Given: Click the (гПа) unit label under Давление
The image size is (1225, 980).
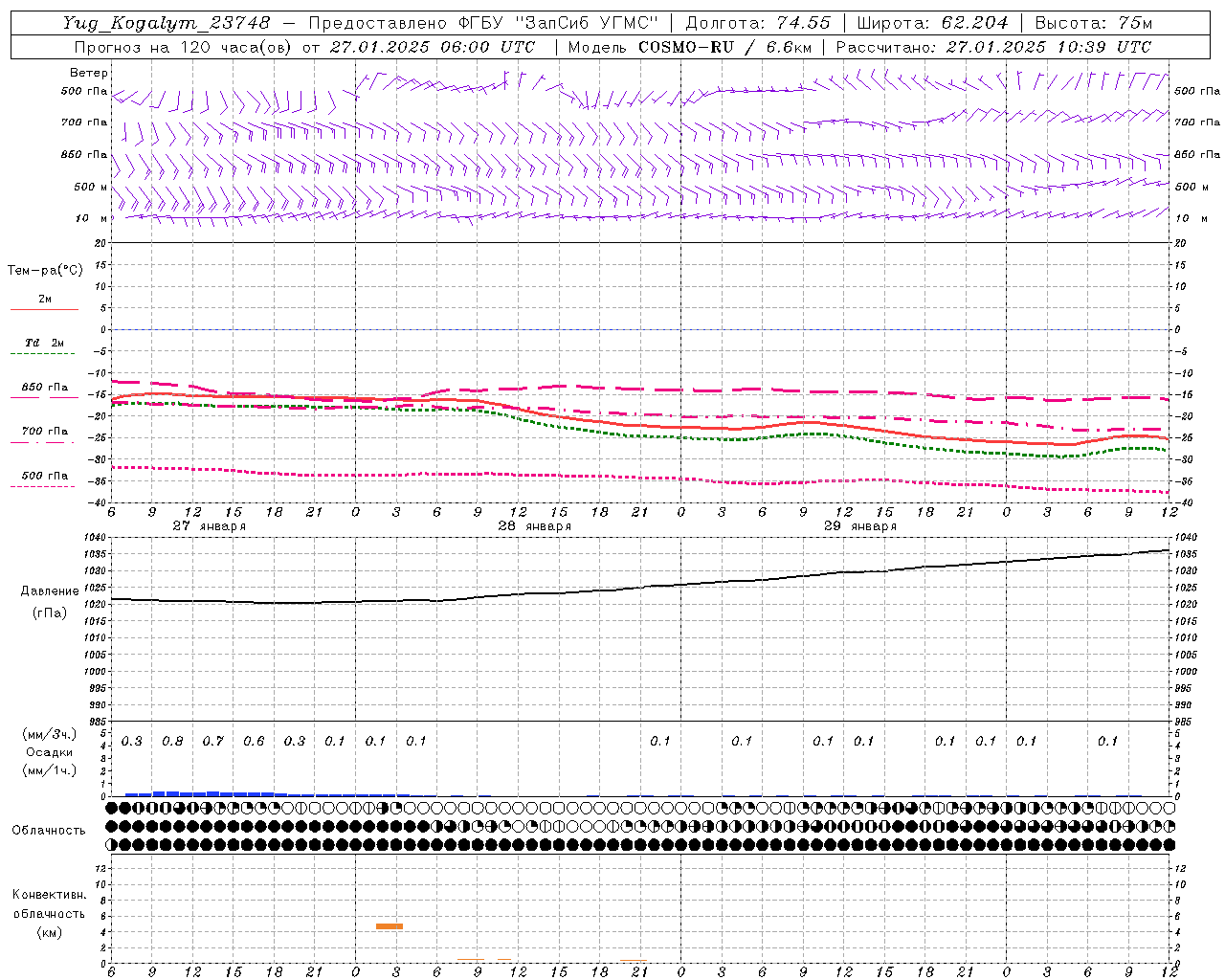Looking at the screenshot, I should (x=50, y=612).
